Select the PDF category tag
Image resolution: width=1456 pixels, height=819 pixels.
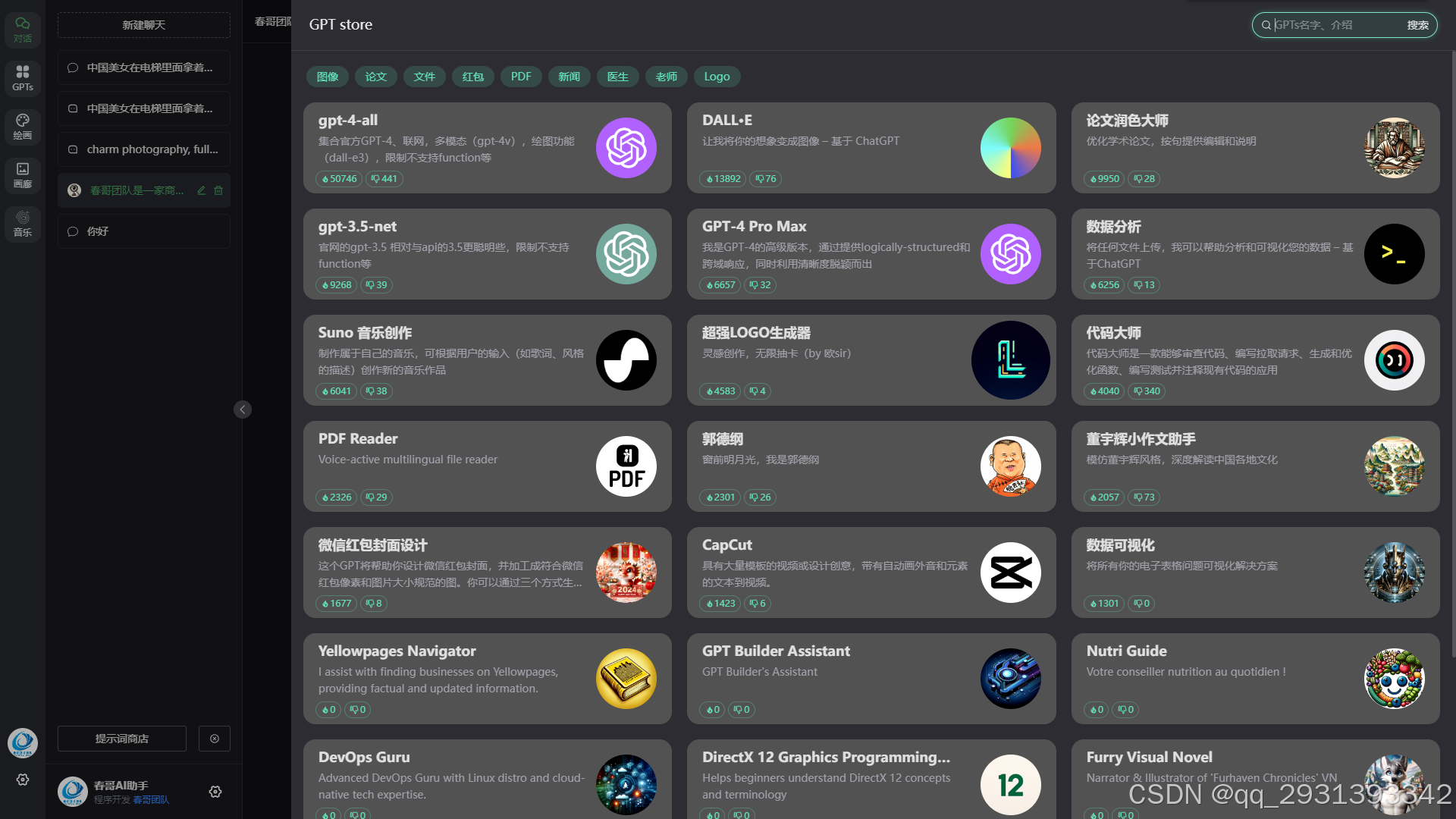[x=521, y=77]
